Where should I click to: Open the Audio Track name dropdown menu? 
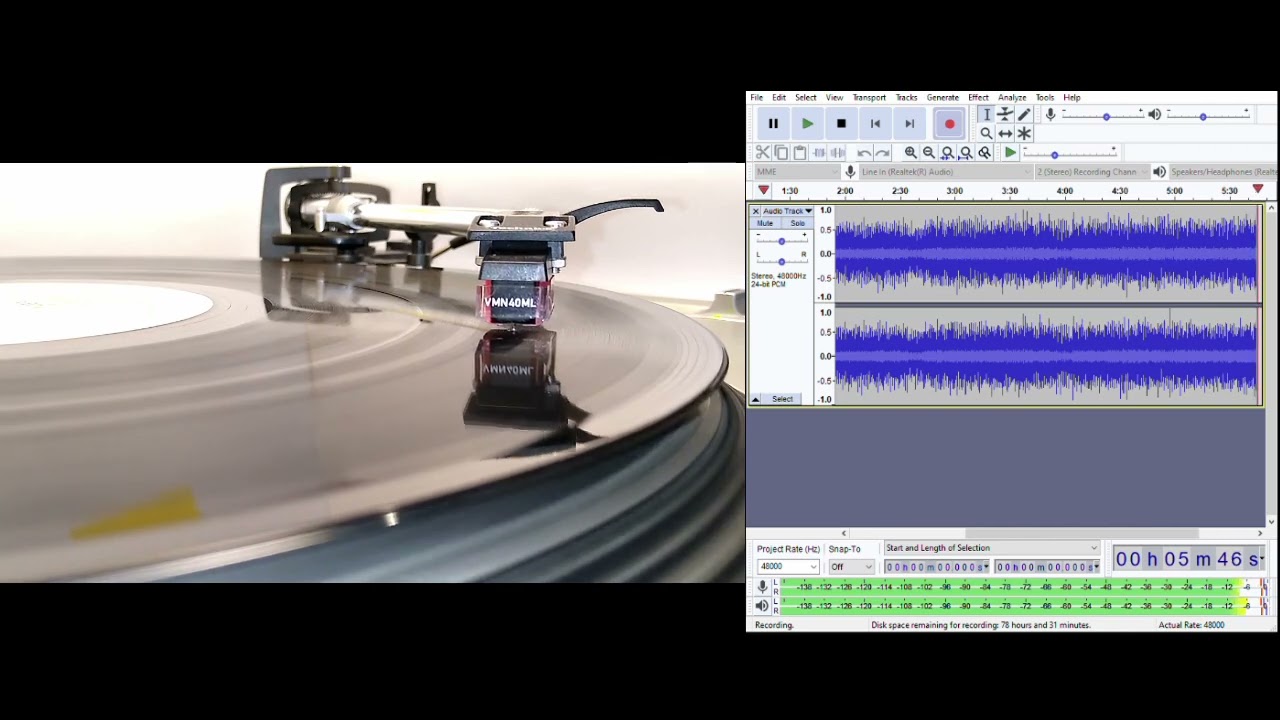coord(788,211)
